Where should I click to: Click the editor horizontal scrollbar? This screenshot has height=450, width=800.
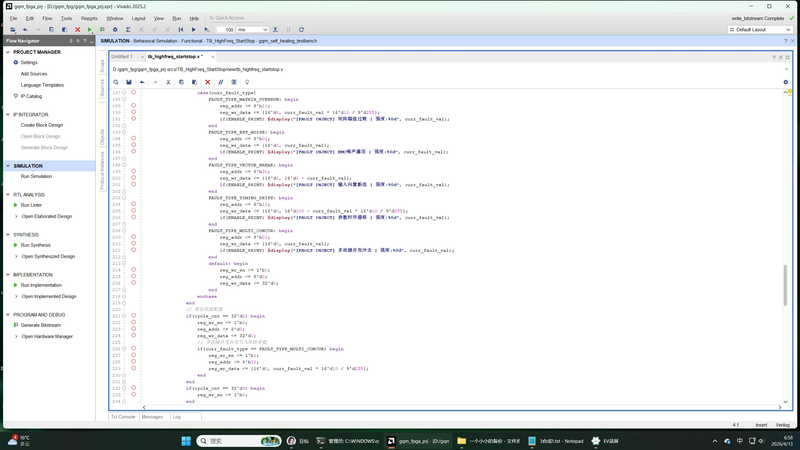click(462, 407)
